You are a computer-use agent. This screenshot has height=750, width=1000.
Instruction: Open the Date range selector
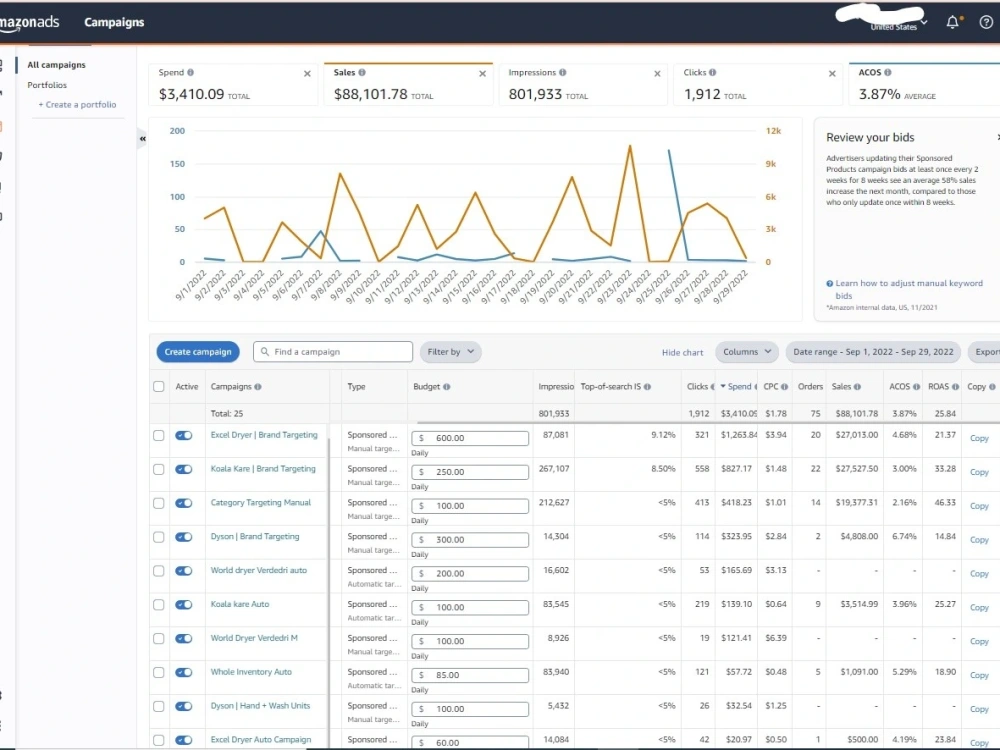pyautogui.click(x=873, y=352)
